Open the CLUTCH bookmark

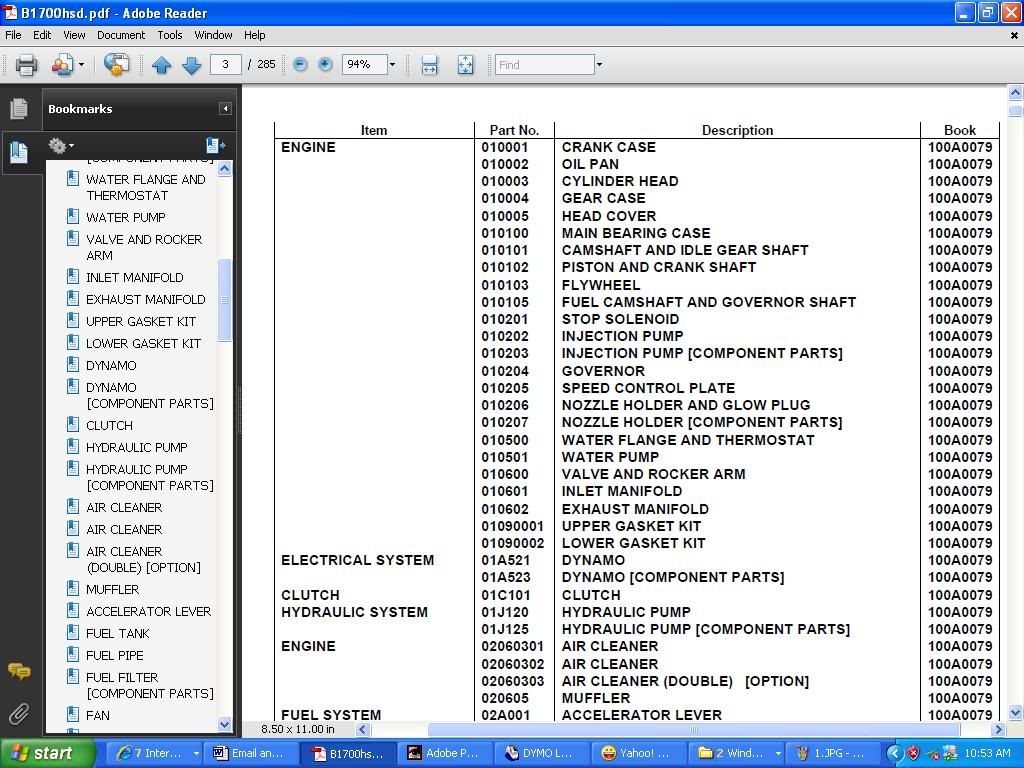pyautogui.click(x=109, y=426)
